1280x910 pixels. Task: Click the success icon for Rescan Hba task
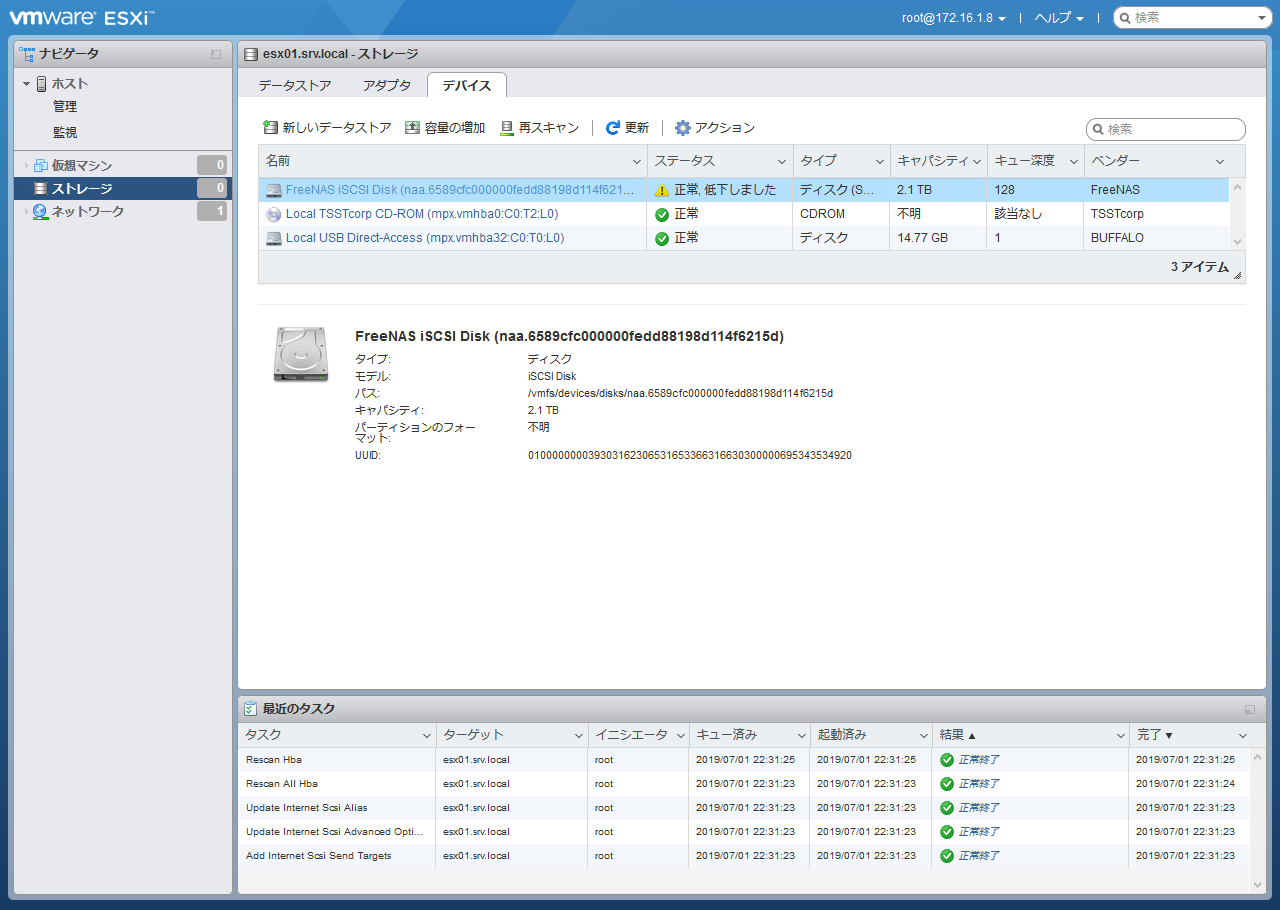point(947,760)
